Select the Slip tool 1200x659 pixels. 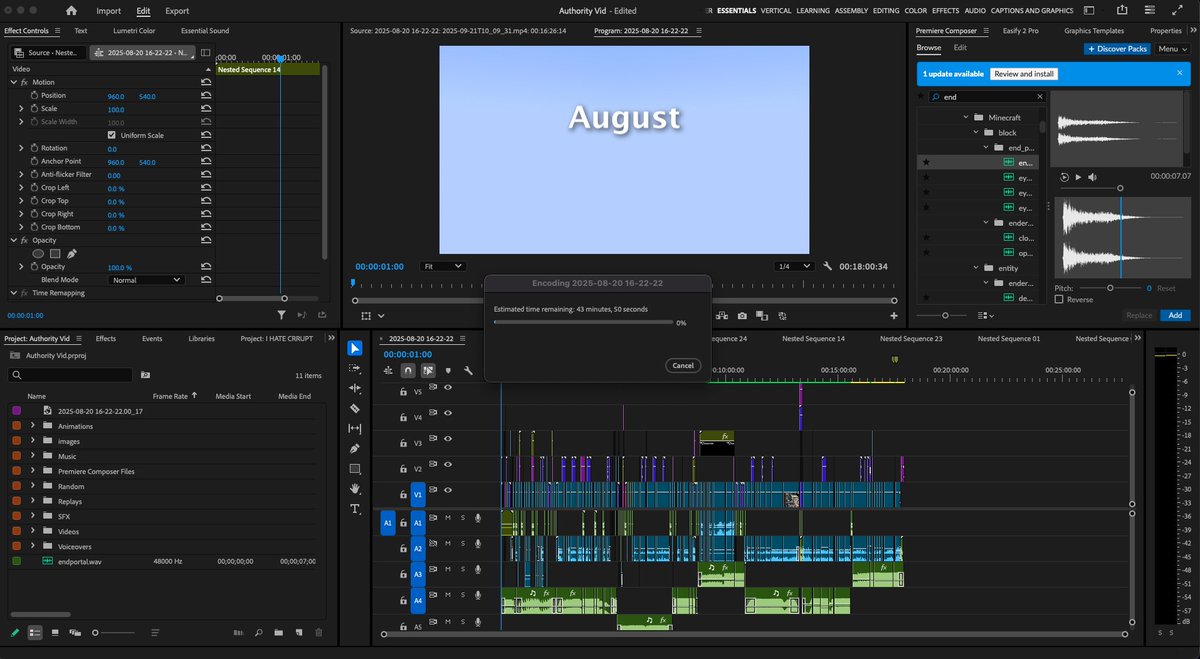[x=355, y=428]
